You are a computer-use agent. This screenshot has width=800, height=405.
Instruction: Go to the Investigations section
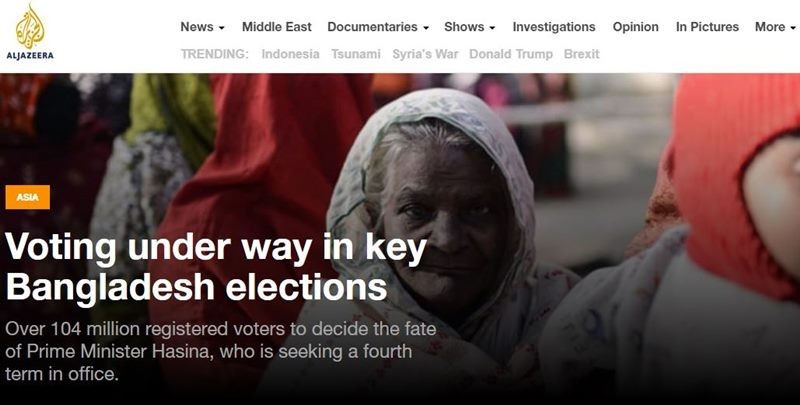pyautogui.click(x=554, y=27)
